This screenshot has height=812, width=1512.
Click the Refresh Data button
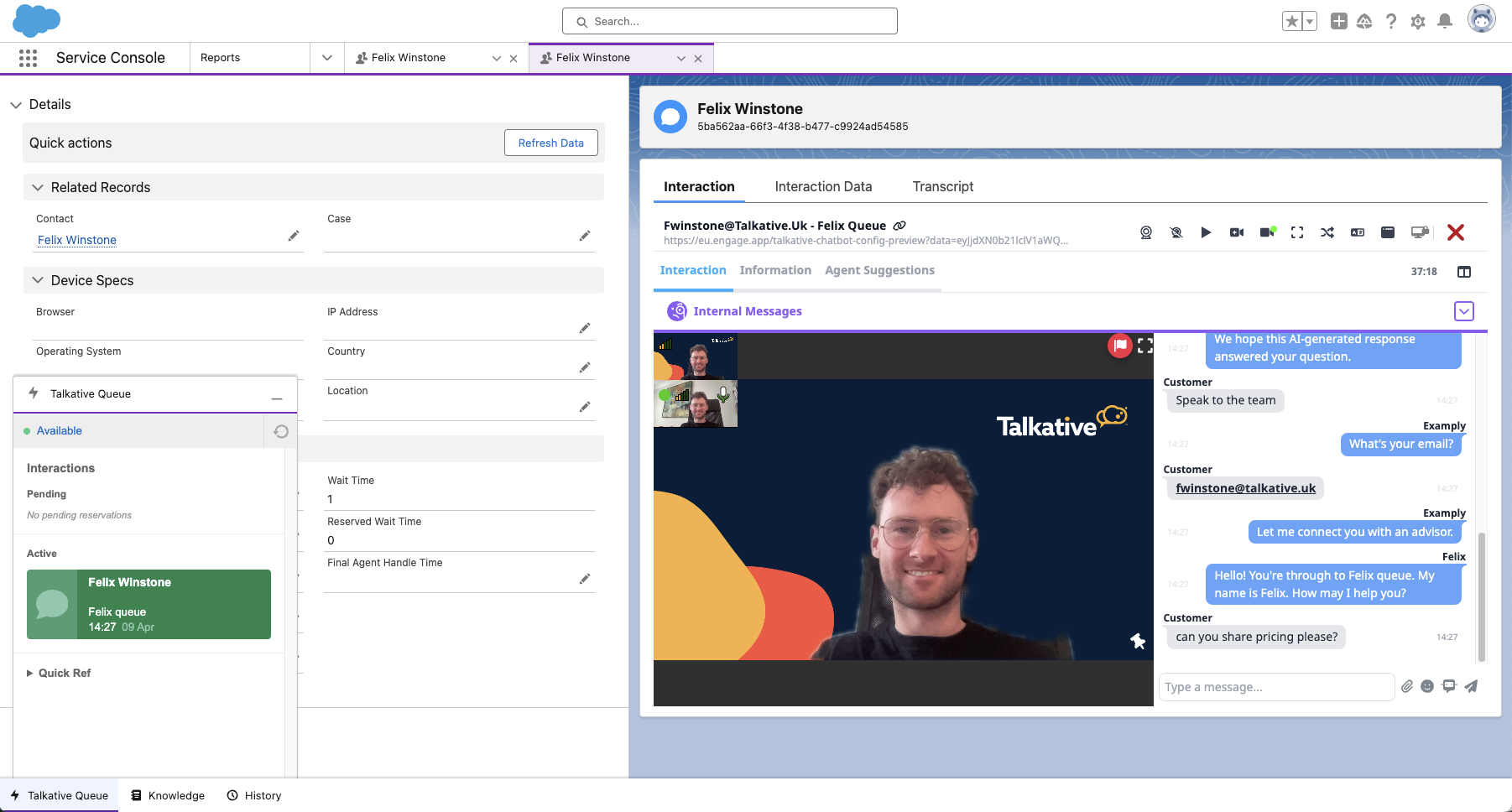[550, 143]
